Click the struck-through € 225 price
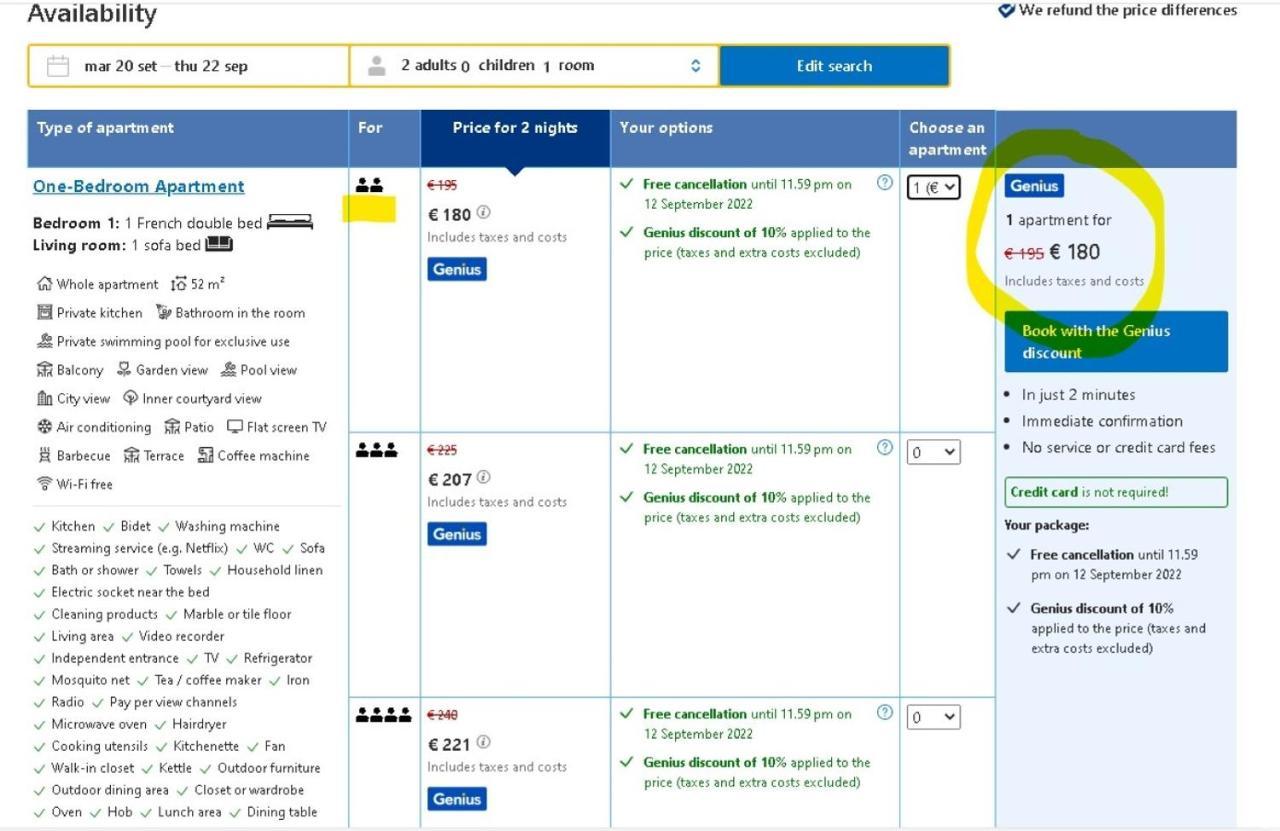The image size is (1280, 831). [x=442, y=450]
